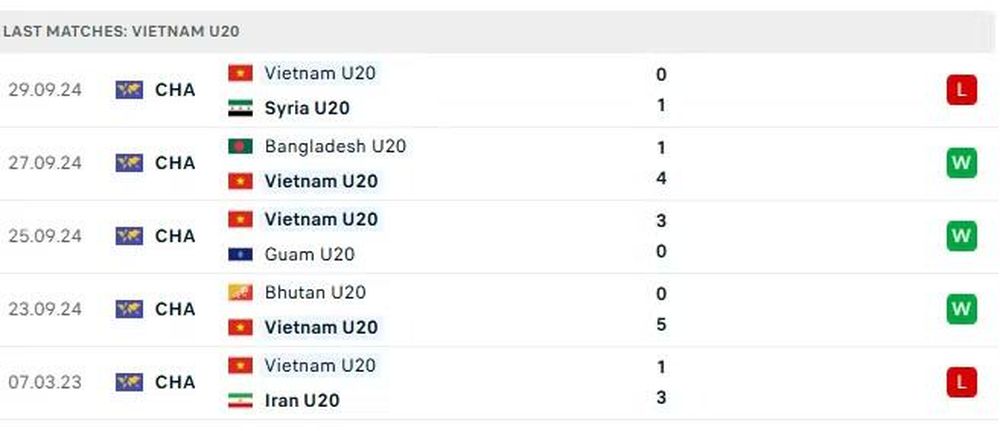Viewport: 1000px width, 431px height.
Task: Click the Bhutan U20 flag icon
Action: click(x=240, y=293)
